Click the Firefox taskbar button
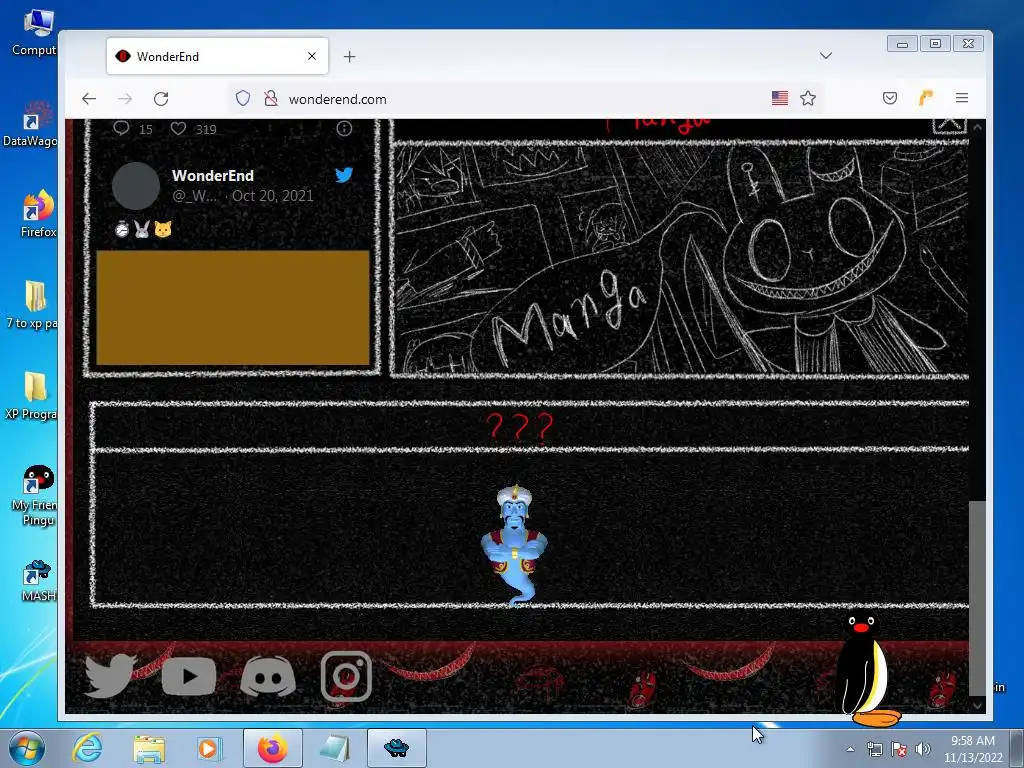 coord(273,748)
